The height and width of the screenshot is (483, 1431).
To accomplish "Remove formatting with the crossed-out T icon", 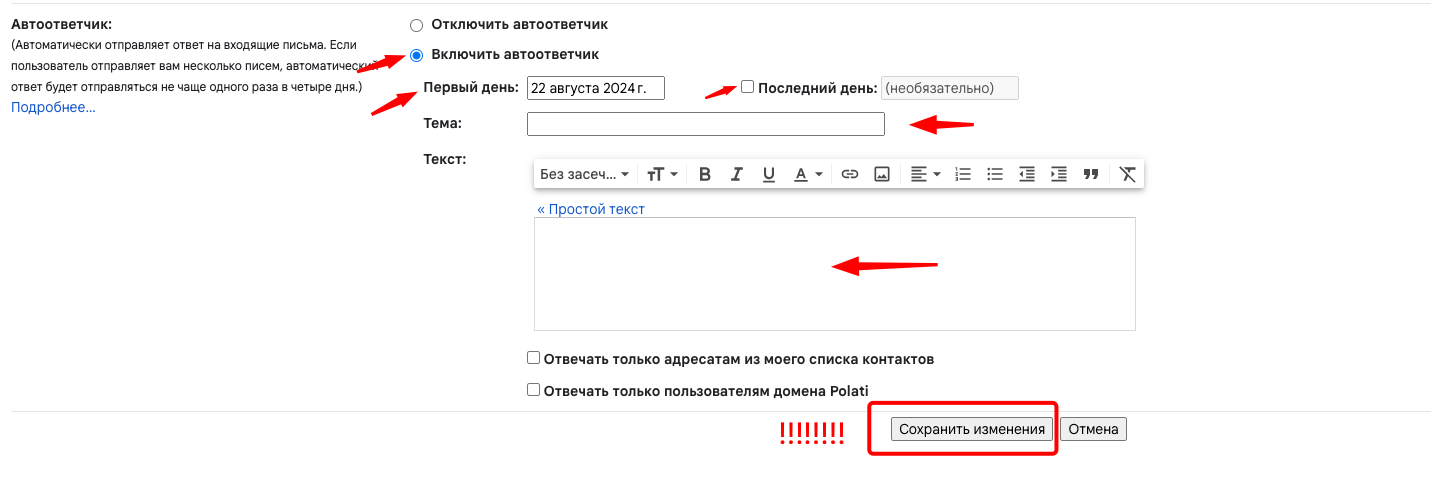I will [x=1128, y=174].
